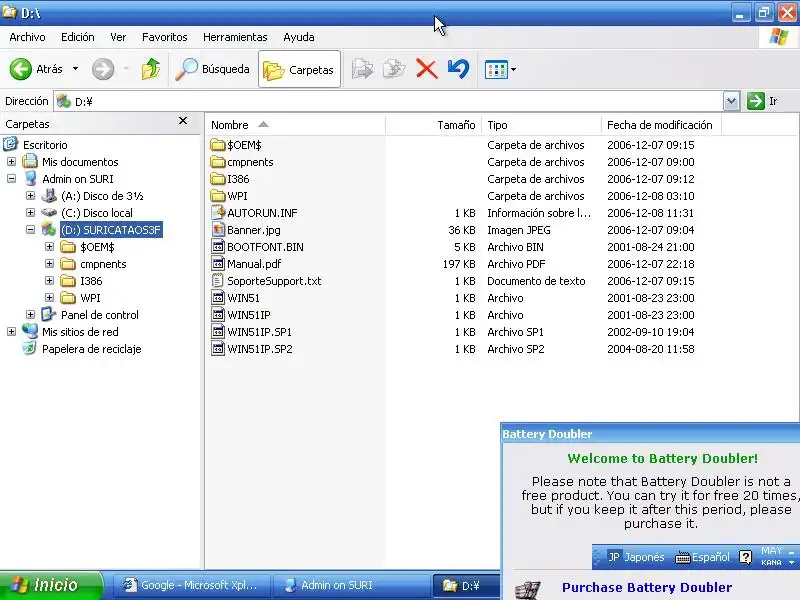
Task: Select the WIN51IP file icon
Action: point(218,315)
